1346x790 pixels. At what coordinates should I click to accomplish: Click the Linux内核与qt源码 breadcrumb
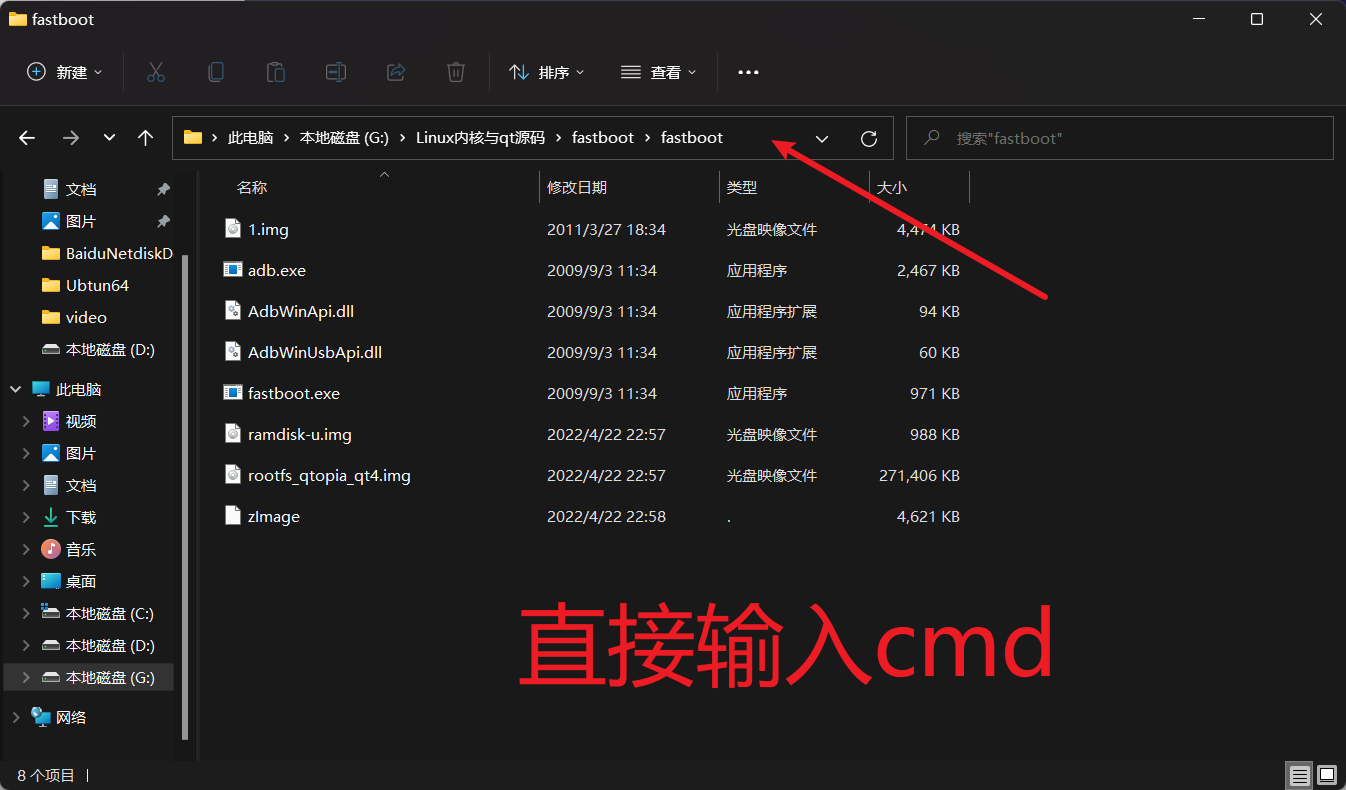480,138
